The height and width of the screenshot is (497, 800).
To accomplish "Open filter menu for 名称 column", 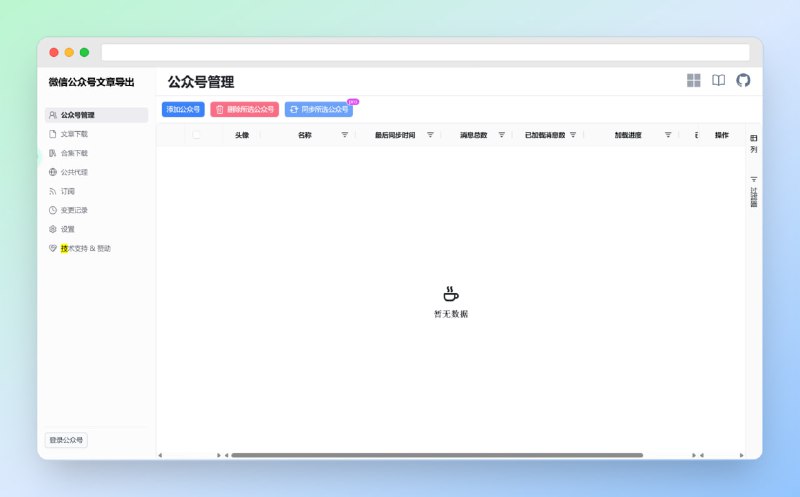I will pos(344,135).
